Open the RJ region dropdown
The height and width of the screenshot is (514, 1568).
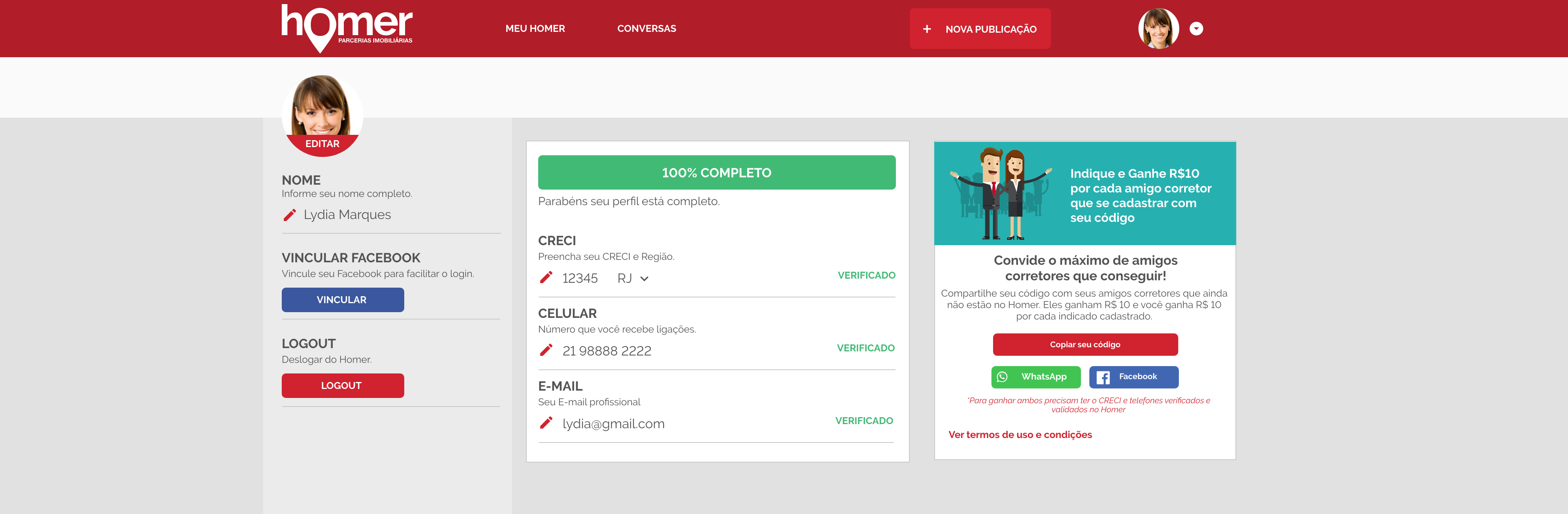[x=633, y=278]
